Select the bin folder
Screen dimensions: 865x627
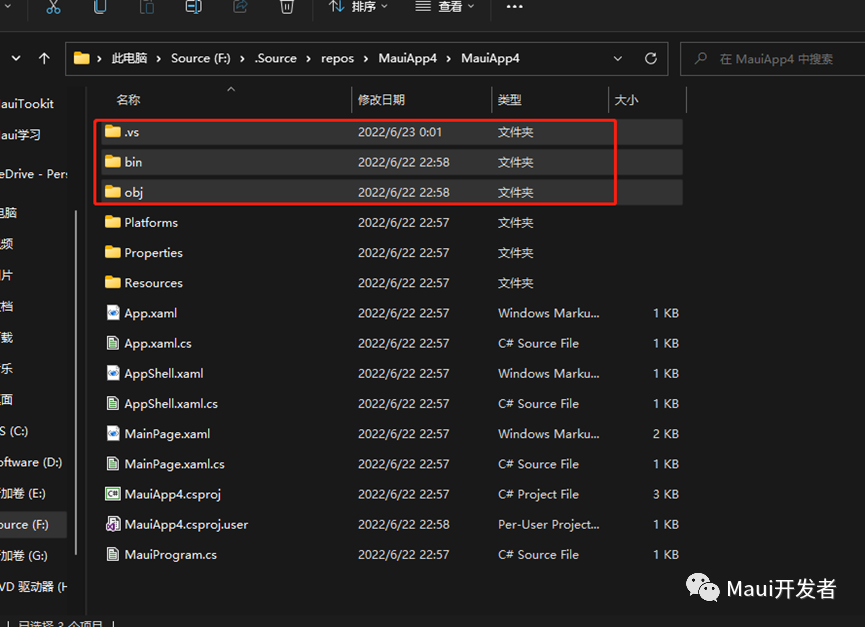[133, 162]
